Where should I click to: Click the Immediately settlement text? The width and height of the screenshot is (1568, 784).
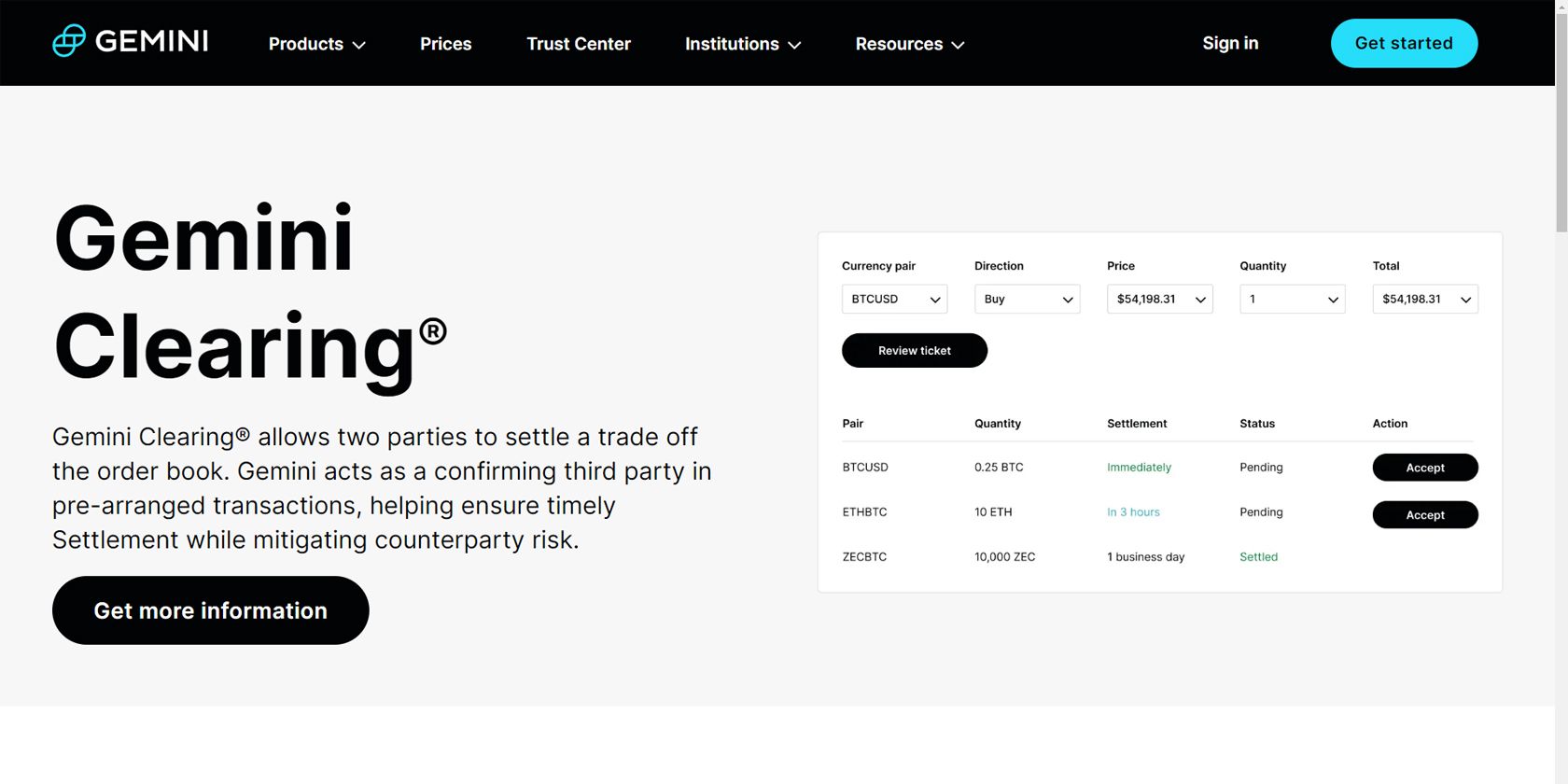tap(1139, 468)
